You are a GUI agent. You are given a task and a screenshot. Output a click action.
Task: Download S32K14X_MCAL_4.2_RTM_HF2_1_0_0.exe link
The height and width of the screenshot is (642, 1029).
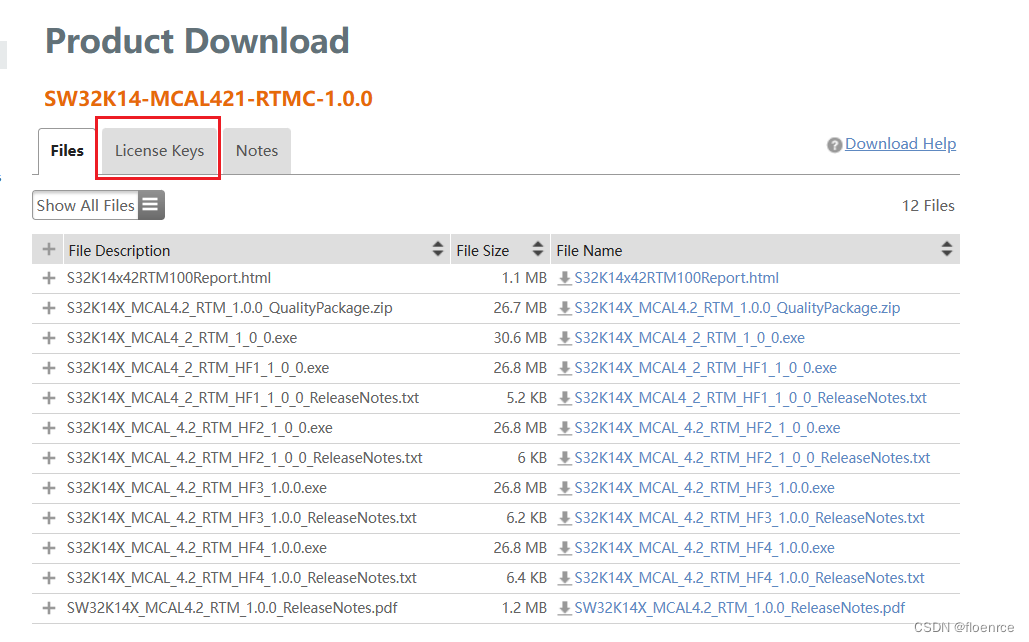click(x=707, y=428)
